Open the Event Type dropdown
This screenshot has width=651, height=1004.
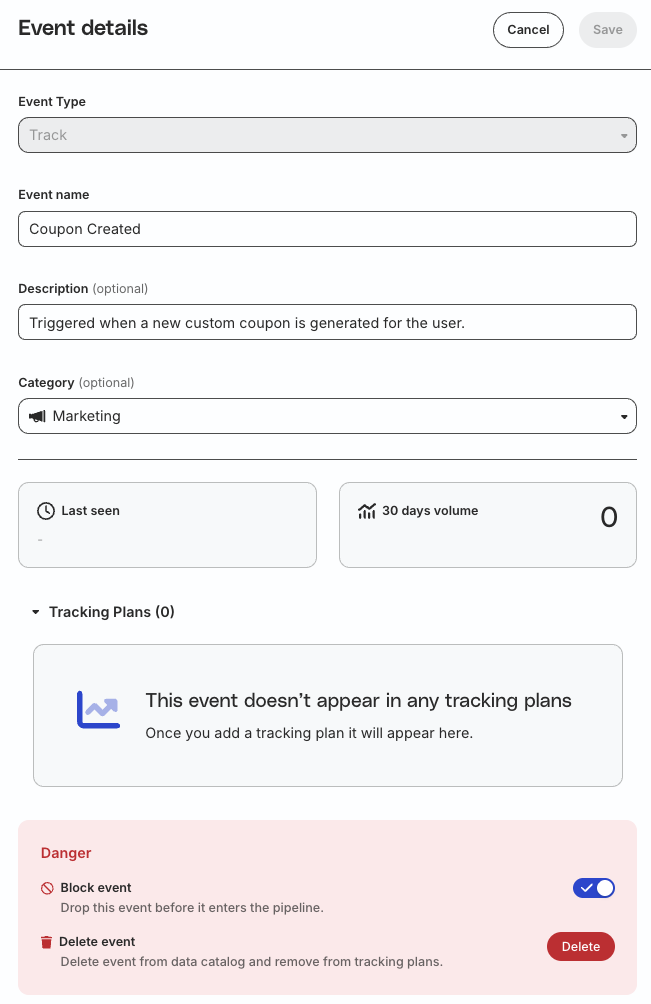(x=327, y=135)
